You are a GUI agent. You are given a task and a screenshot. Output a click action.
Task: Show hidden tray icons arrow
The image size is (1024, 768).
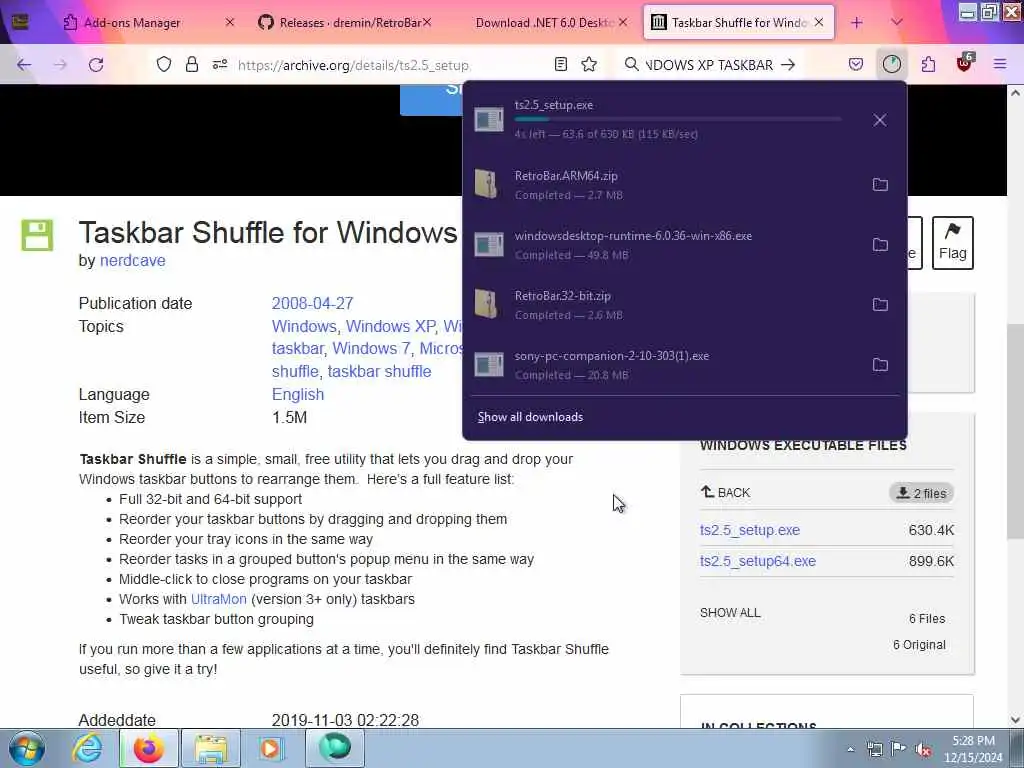(850, 749)
